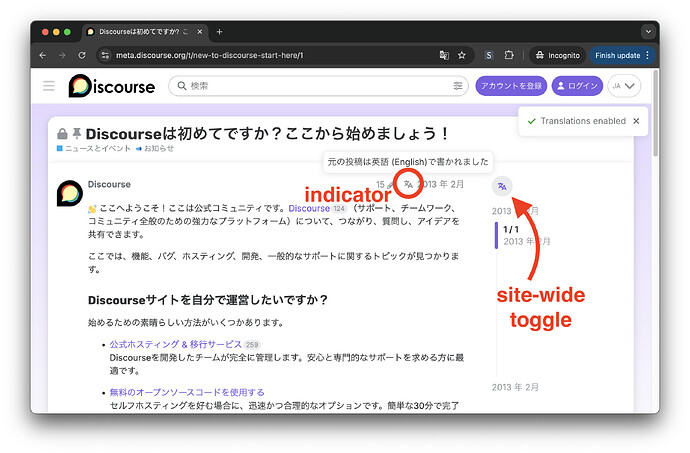Open the JA language dropdown
690x453 pixels.
click(624, 86)
